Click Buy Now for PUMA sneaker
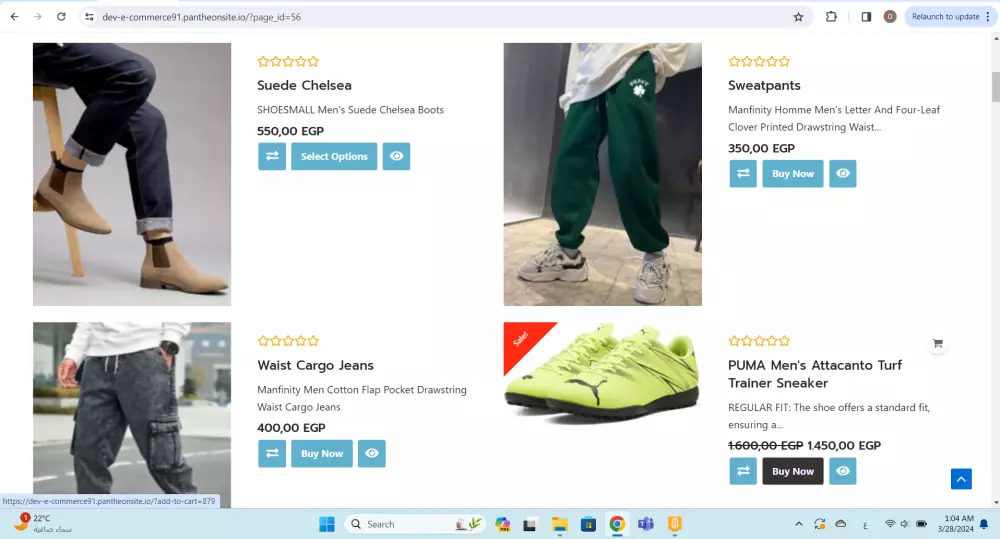Viewport: 1000px width, 539px height. 793,471
